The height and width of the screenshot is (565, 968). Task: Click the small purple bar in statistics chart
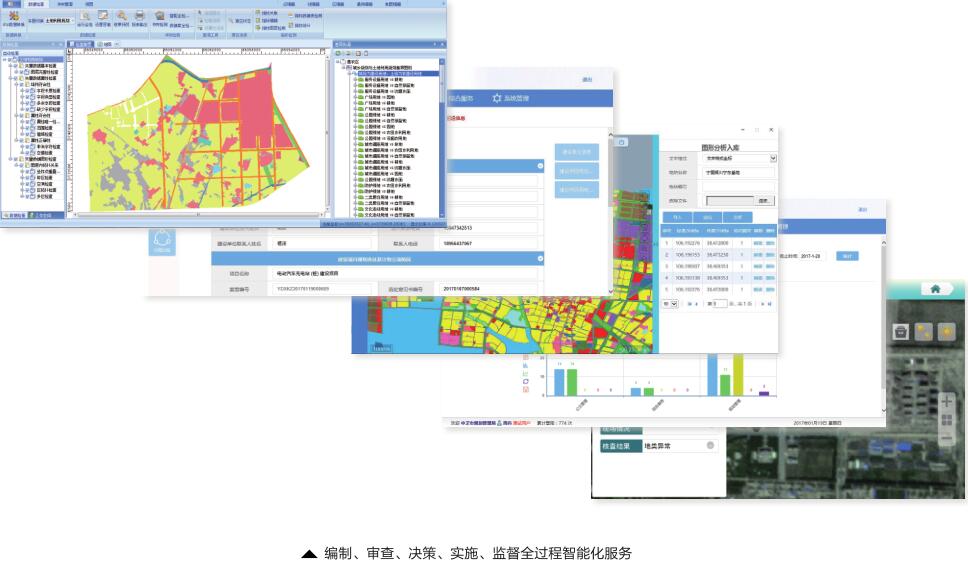[x=764, y=393]
